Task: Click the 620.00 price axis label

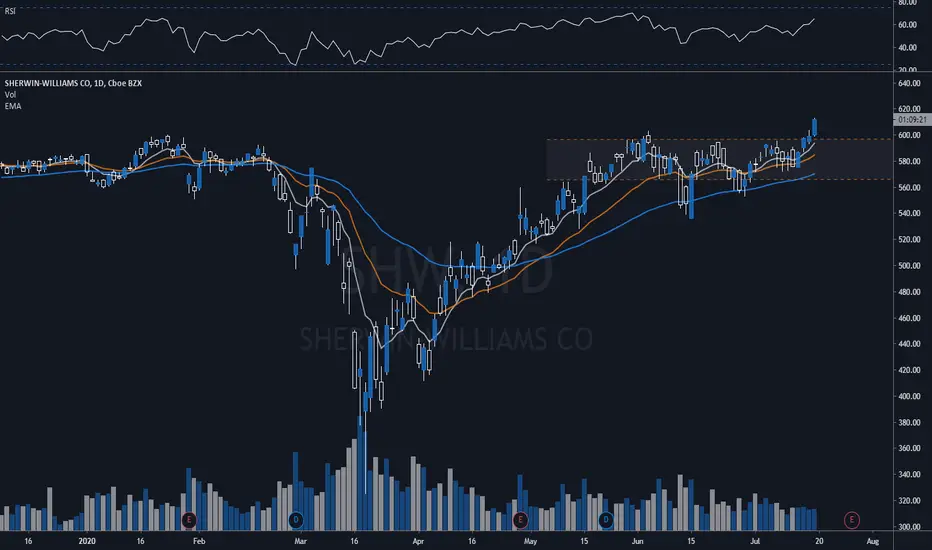Action: 909,109
